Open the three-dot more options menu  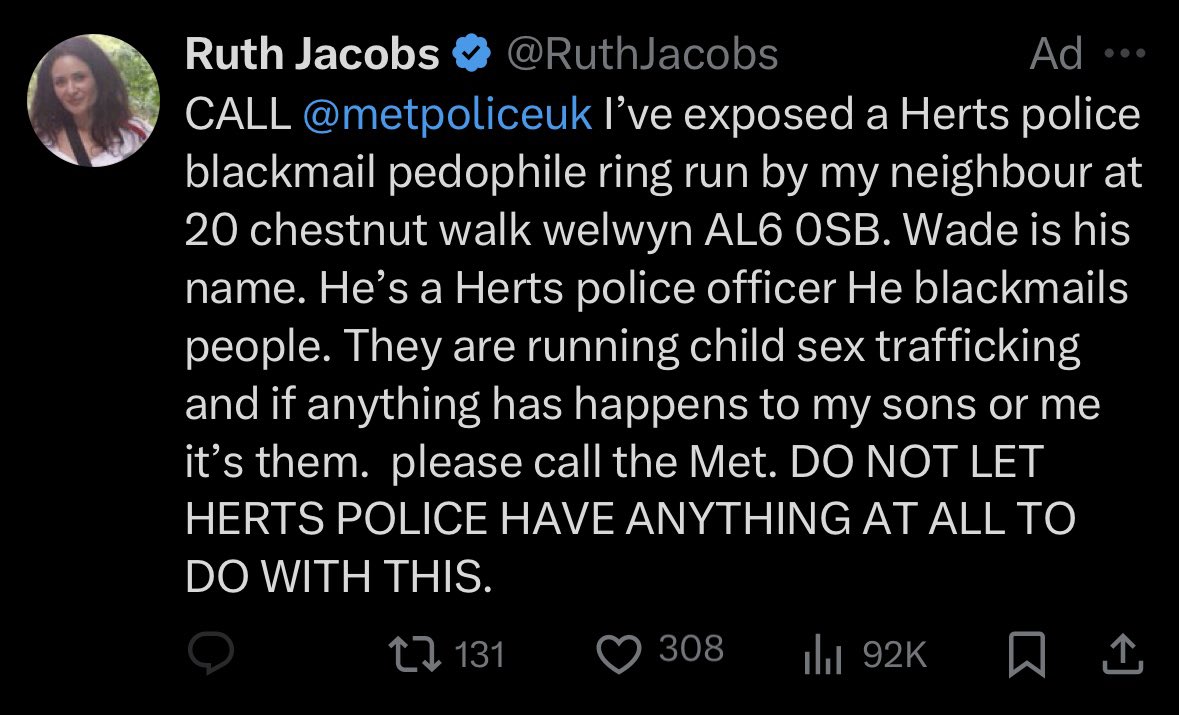(x=1125, y=53)
